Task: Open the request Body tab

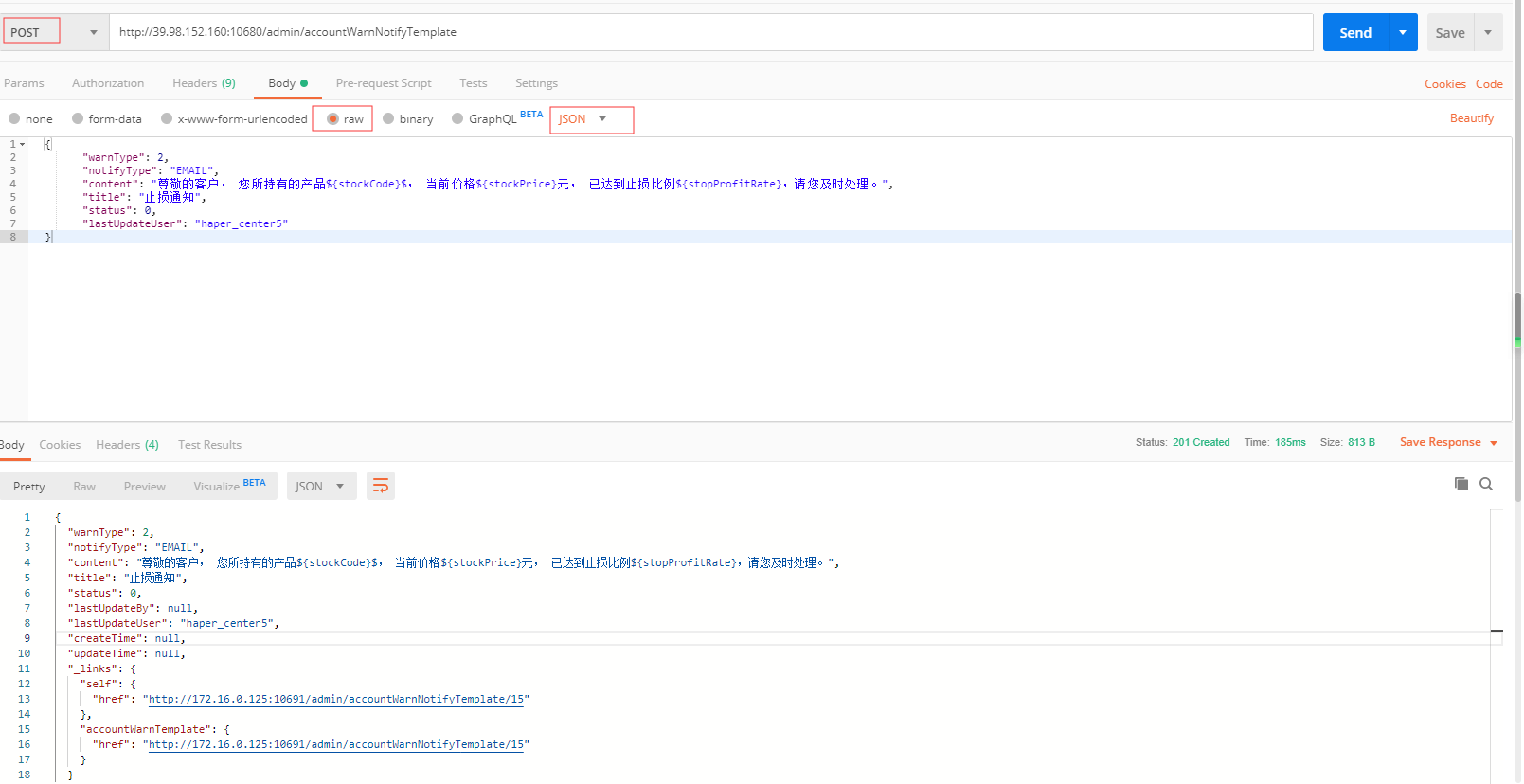Action: tap(287, 83)
